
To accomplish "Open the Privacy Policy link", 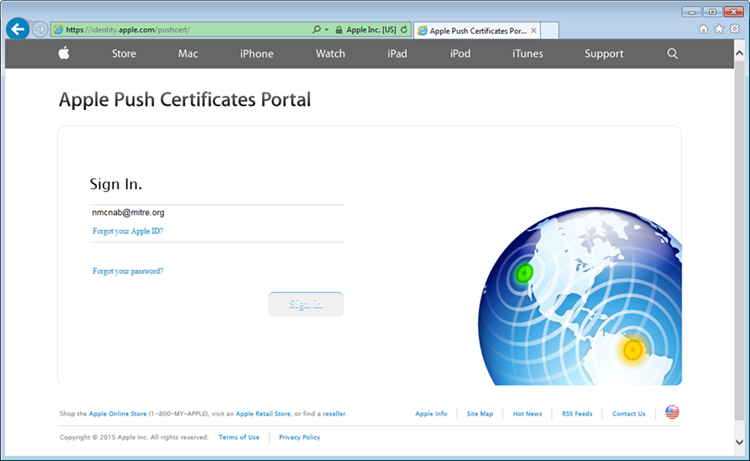I will point(299,437).
